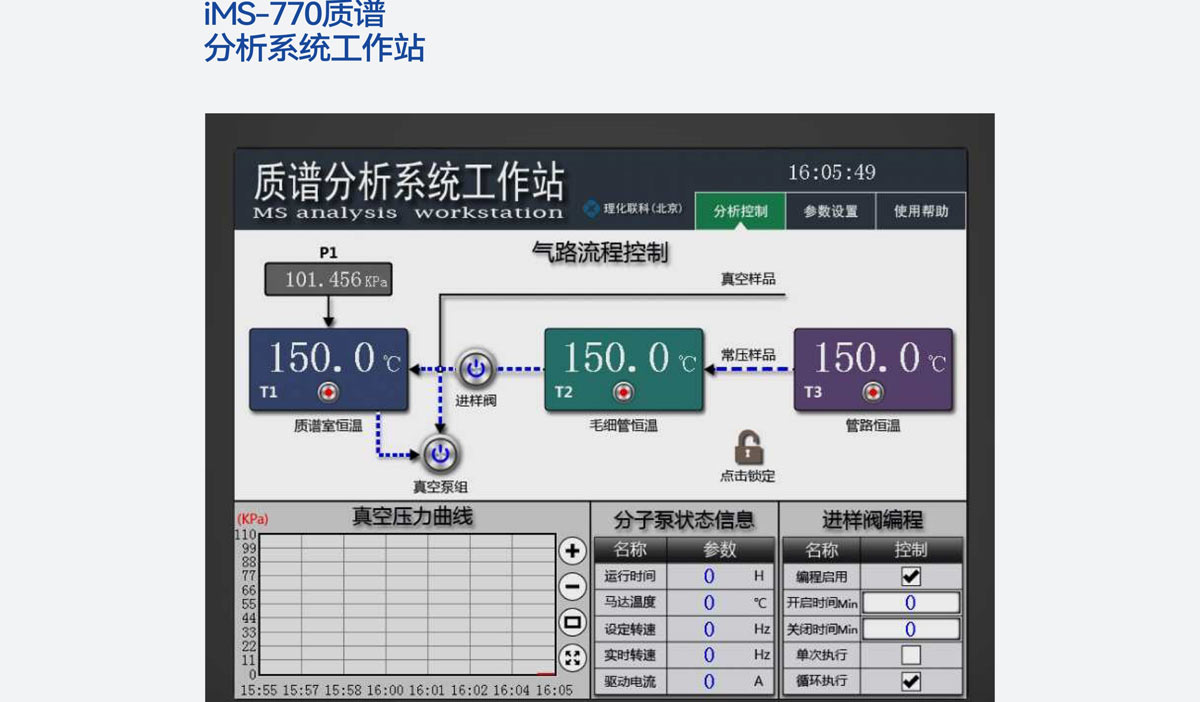Open the 参数设置 tab

(x=830, y=212)
